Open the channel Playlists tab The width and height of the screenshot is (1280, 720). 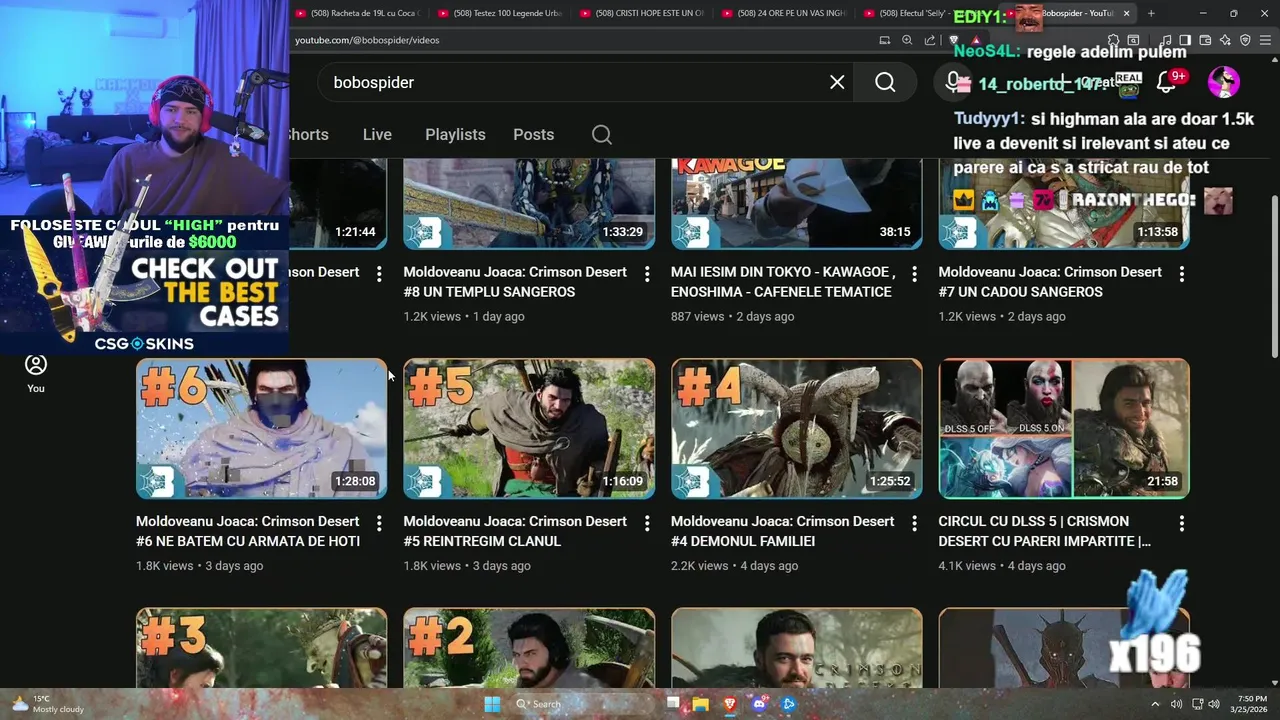(455, 134)
